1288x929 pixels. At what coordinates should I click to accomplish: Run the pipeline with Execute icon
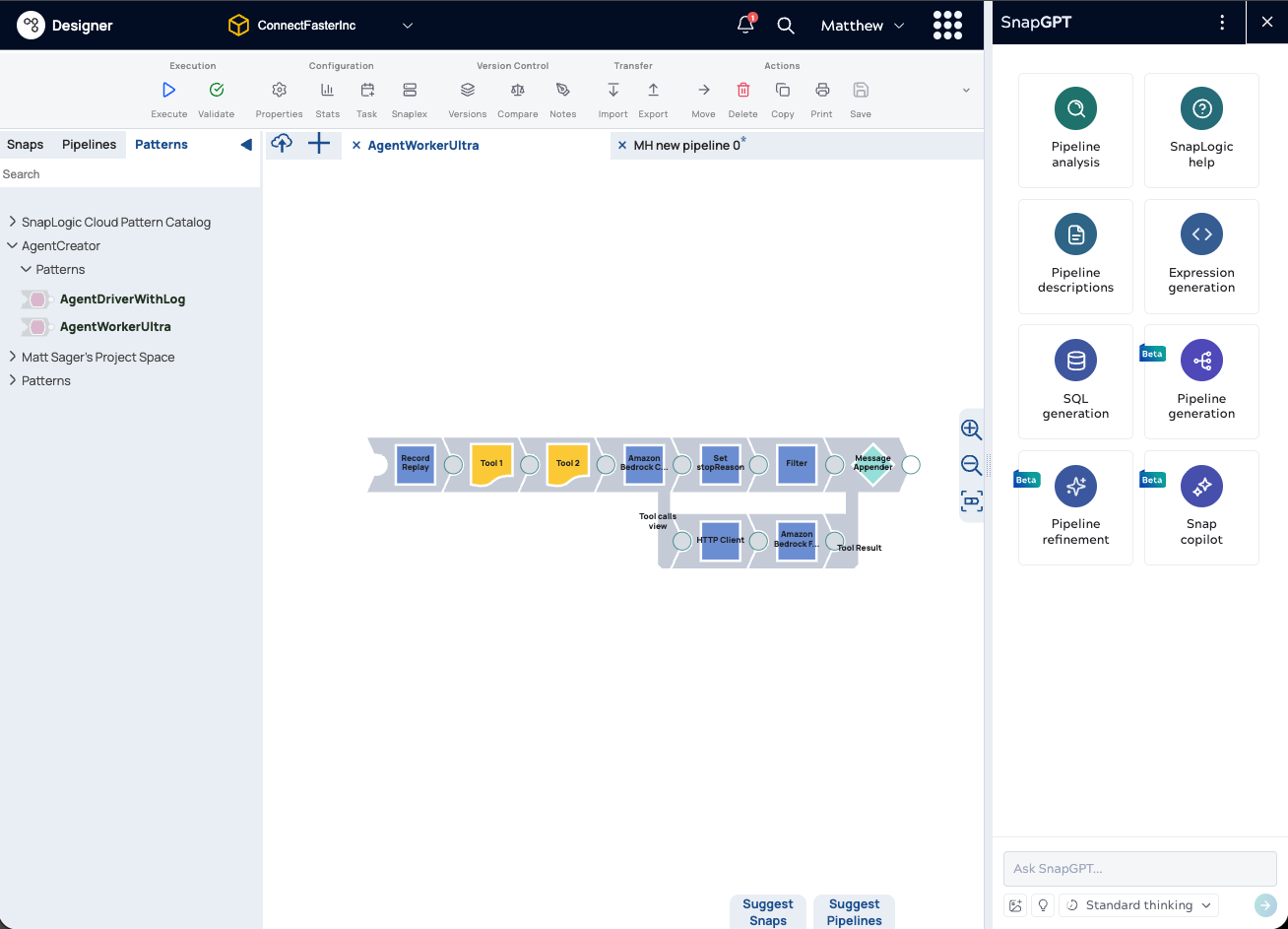169,90
